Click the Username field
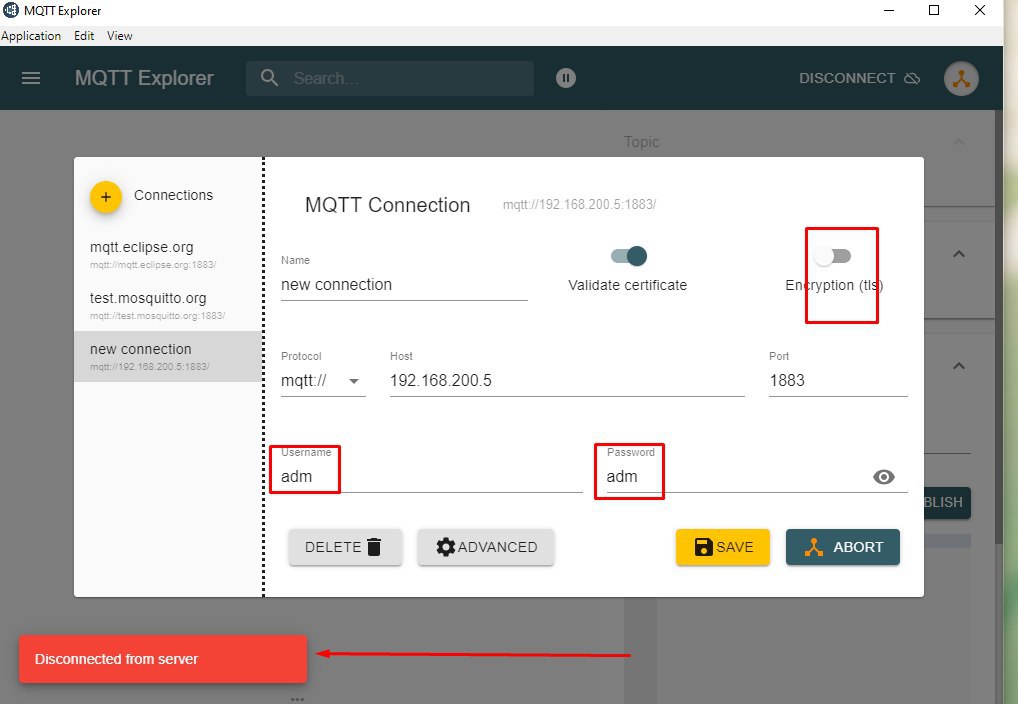1018x704 pixels. (x=431, y=477)
